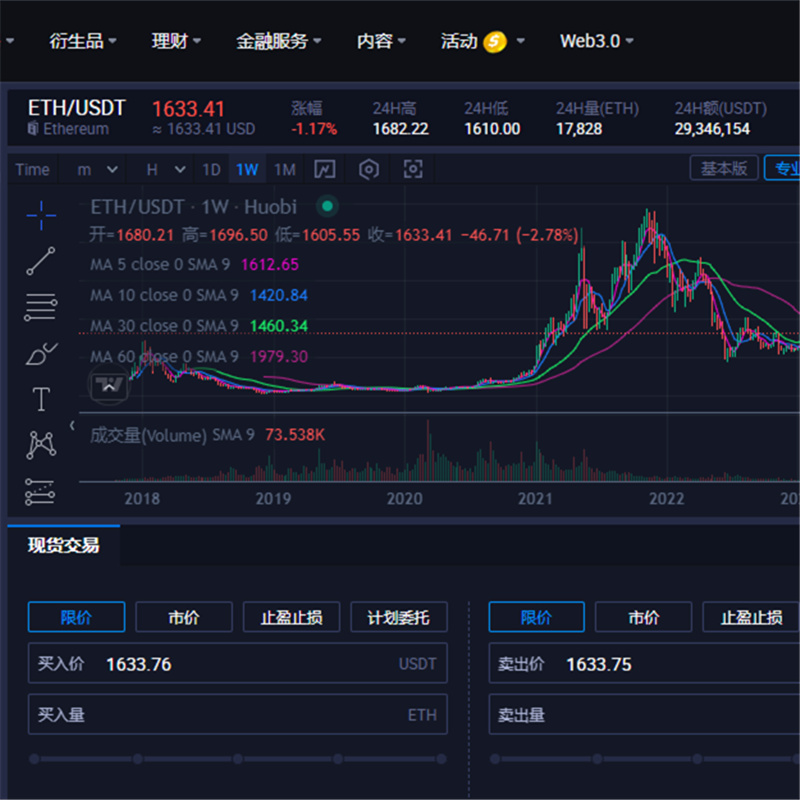Click the last price 1633.41 in header
This screenshot has width=800, height=800.
(x=188, y=109)
